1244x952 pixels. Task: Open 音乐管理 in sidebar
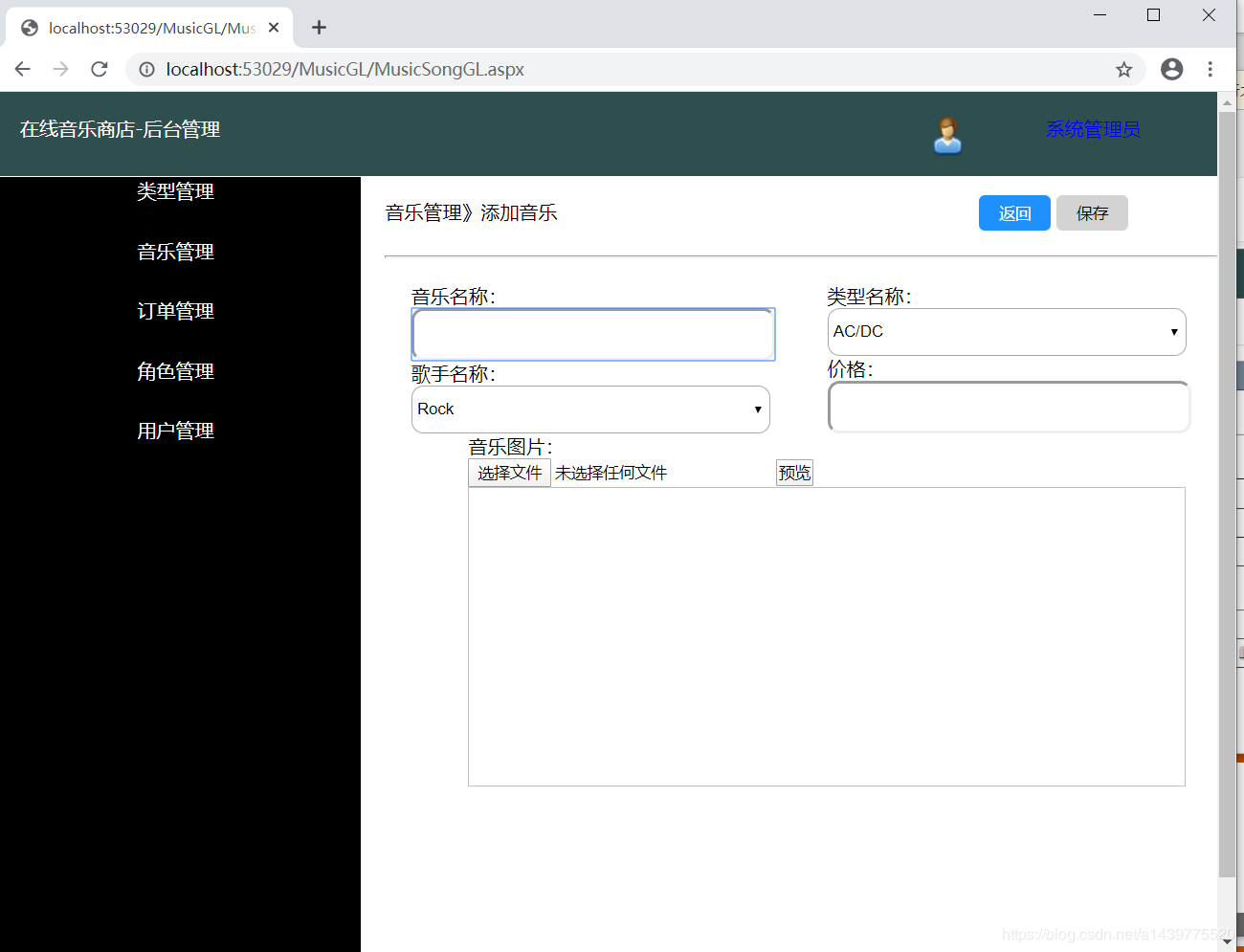(x=175, y=252)
